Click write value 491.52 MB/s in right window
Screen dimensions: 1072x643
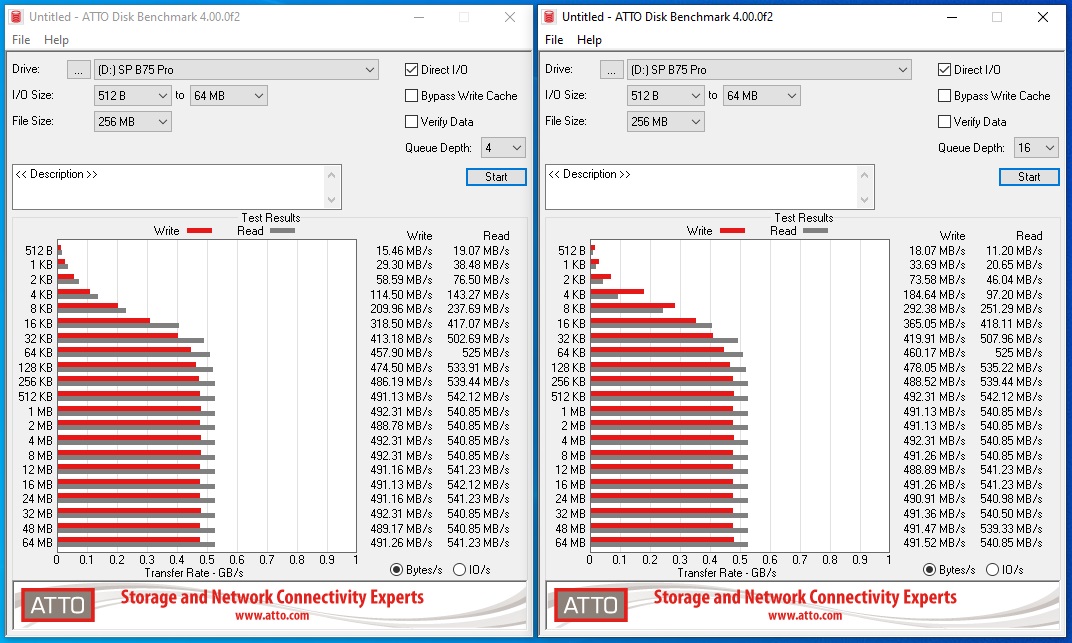tap(935, 543)
